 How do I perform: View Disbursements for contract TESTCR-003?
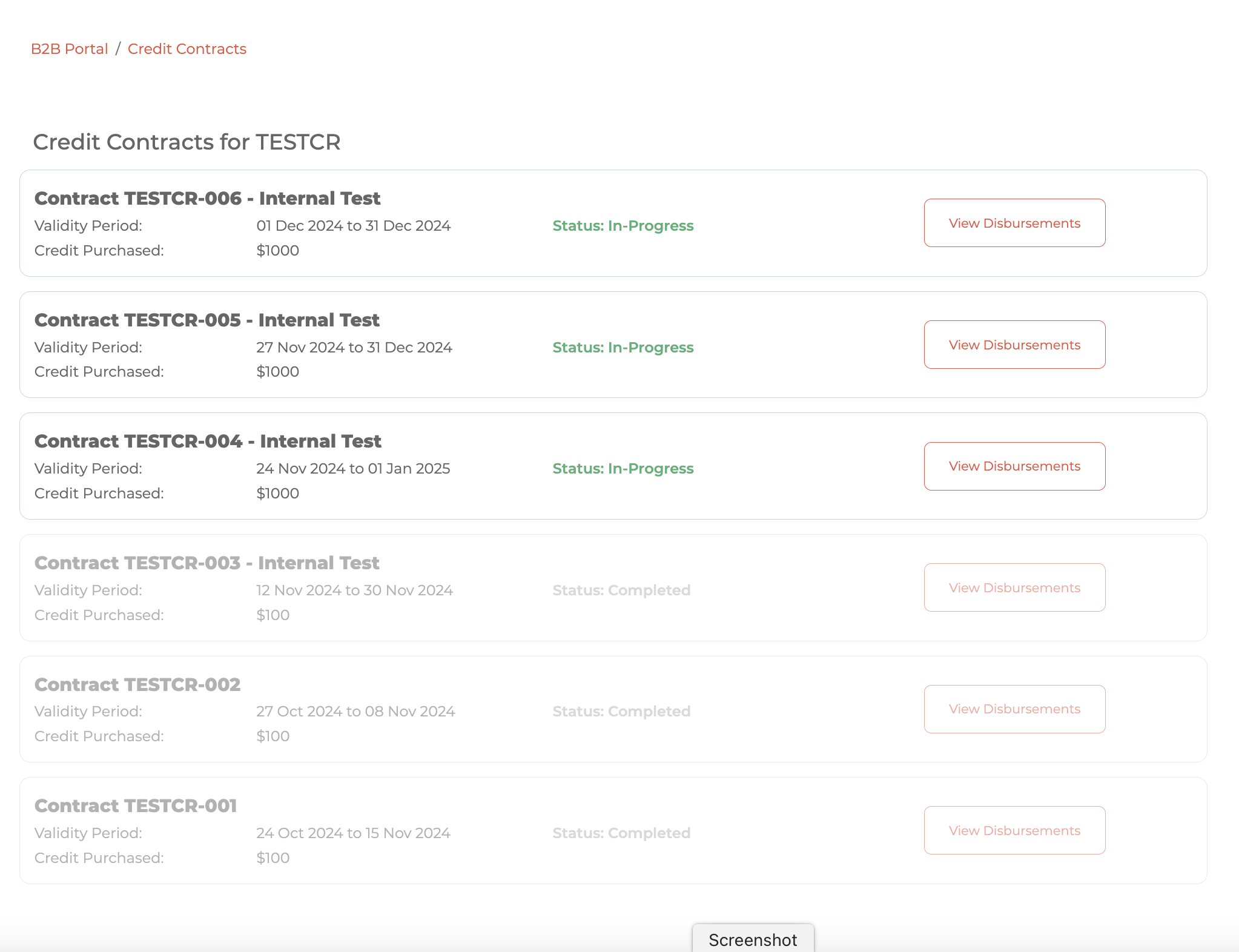(1014, 587)
